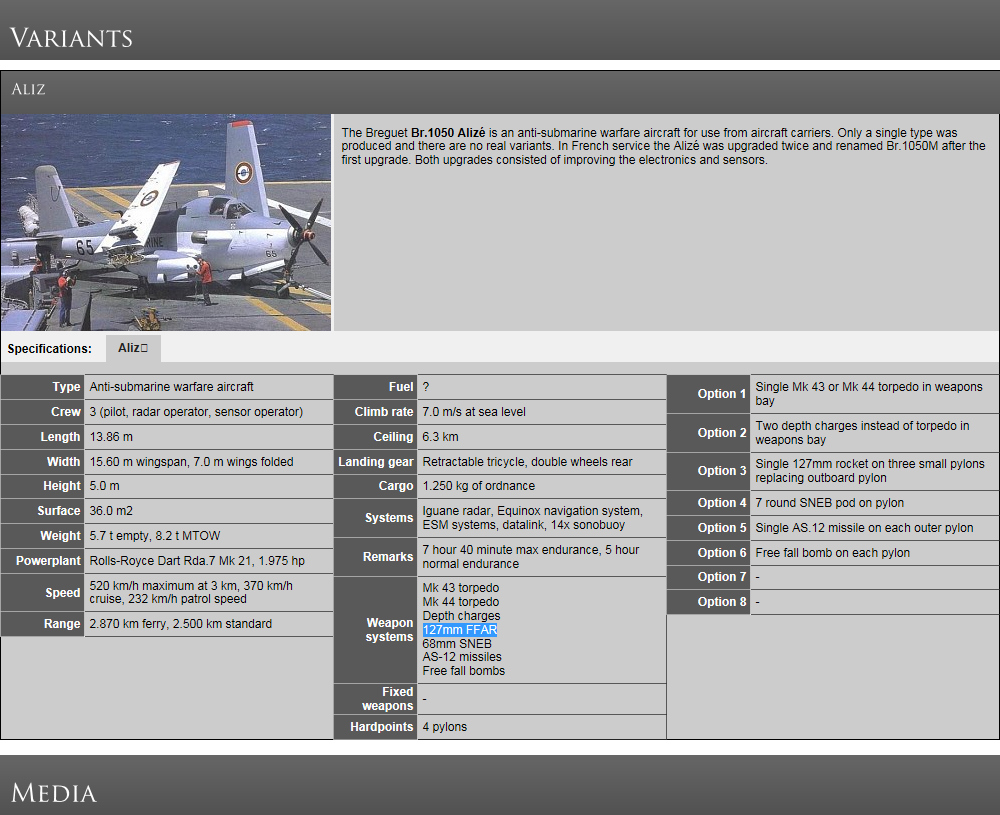Click the 36.0 m2 surface value
Viewport: 1000px width, 815px height.
(x=111, y=511)
